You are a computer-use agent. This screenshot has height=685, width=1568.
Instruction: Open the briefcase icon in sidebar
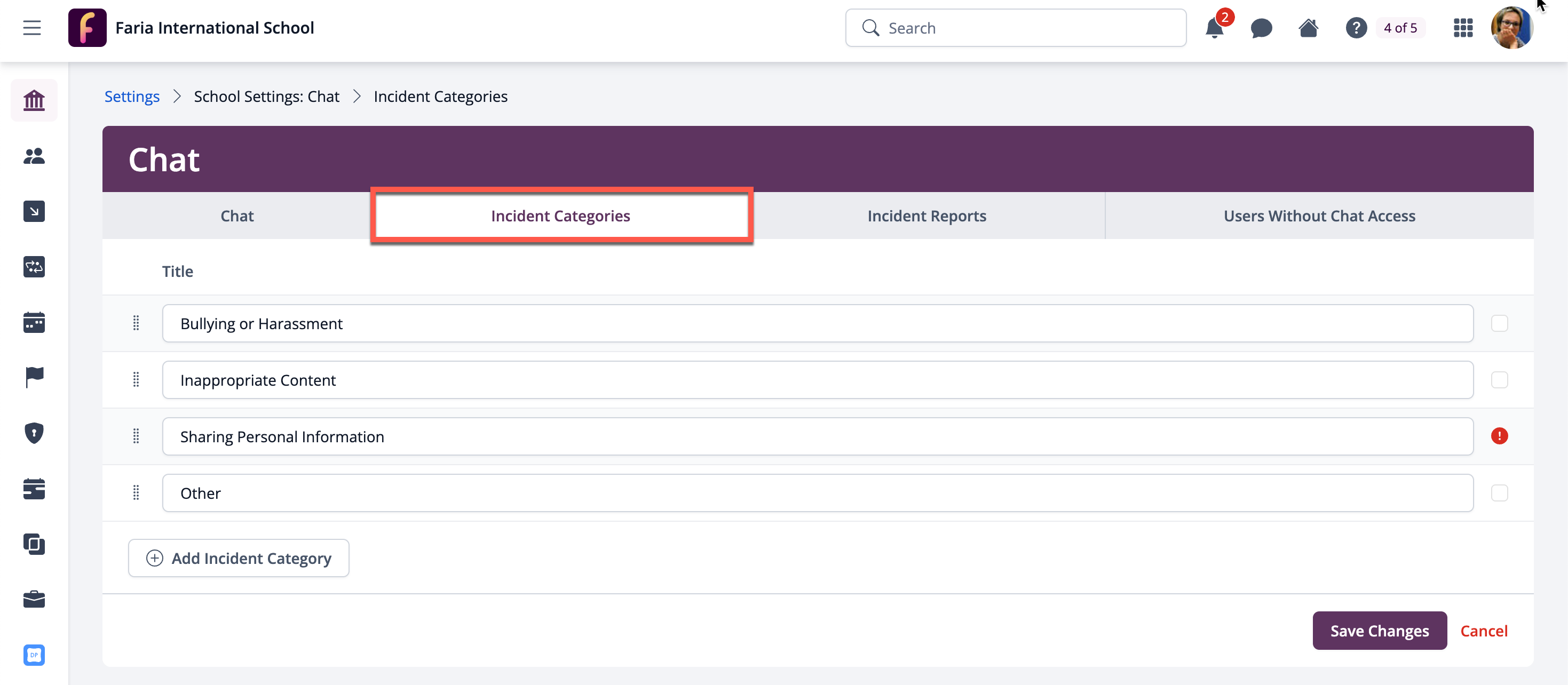tap(34, 599)
